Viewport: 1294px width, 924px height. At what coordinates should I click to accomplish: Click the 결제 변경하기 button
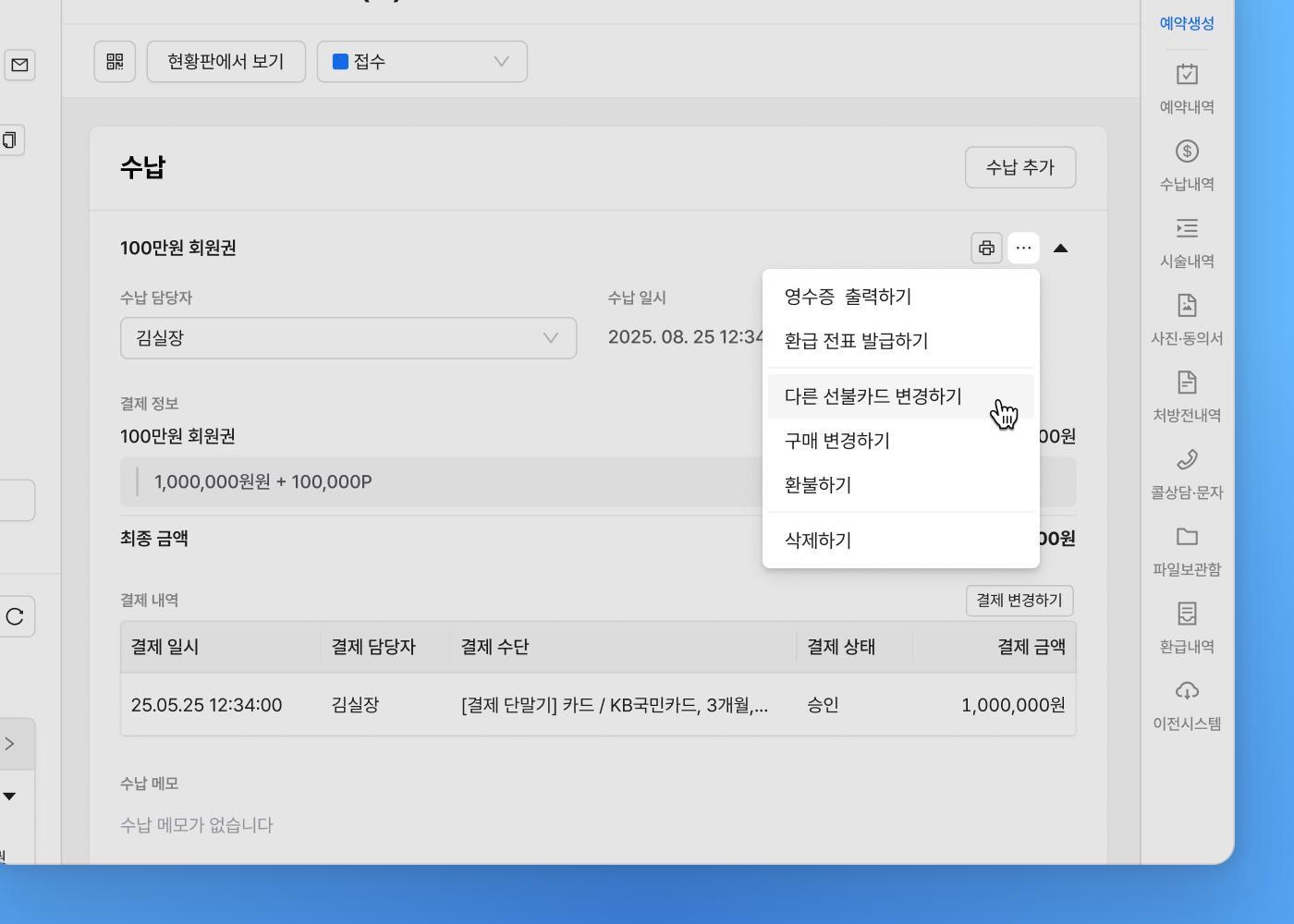click(1019, 601)
